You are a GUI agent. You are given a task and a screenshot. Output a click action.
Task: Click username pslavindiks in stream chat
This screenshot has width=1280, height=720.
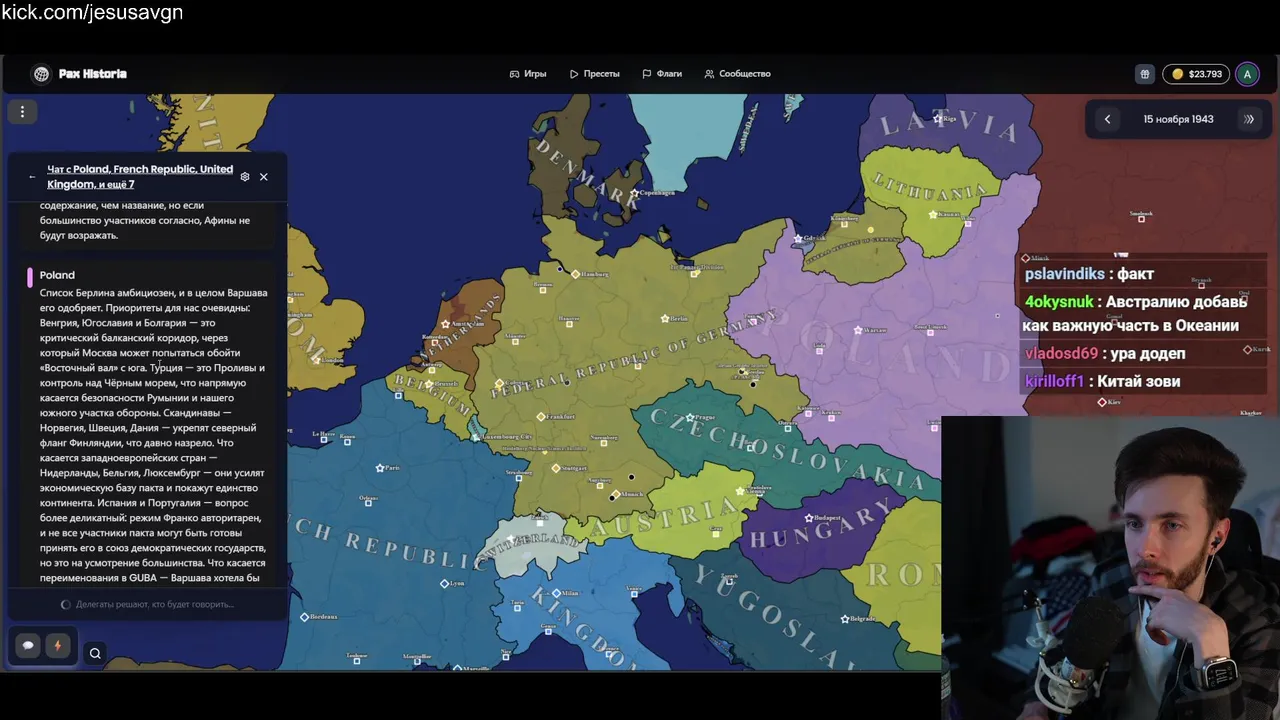[x=1064, y=274]
